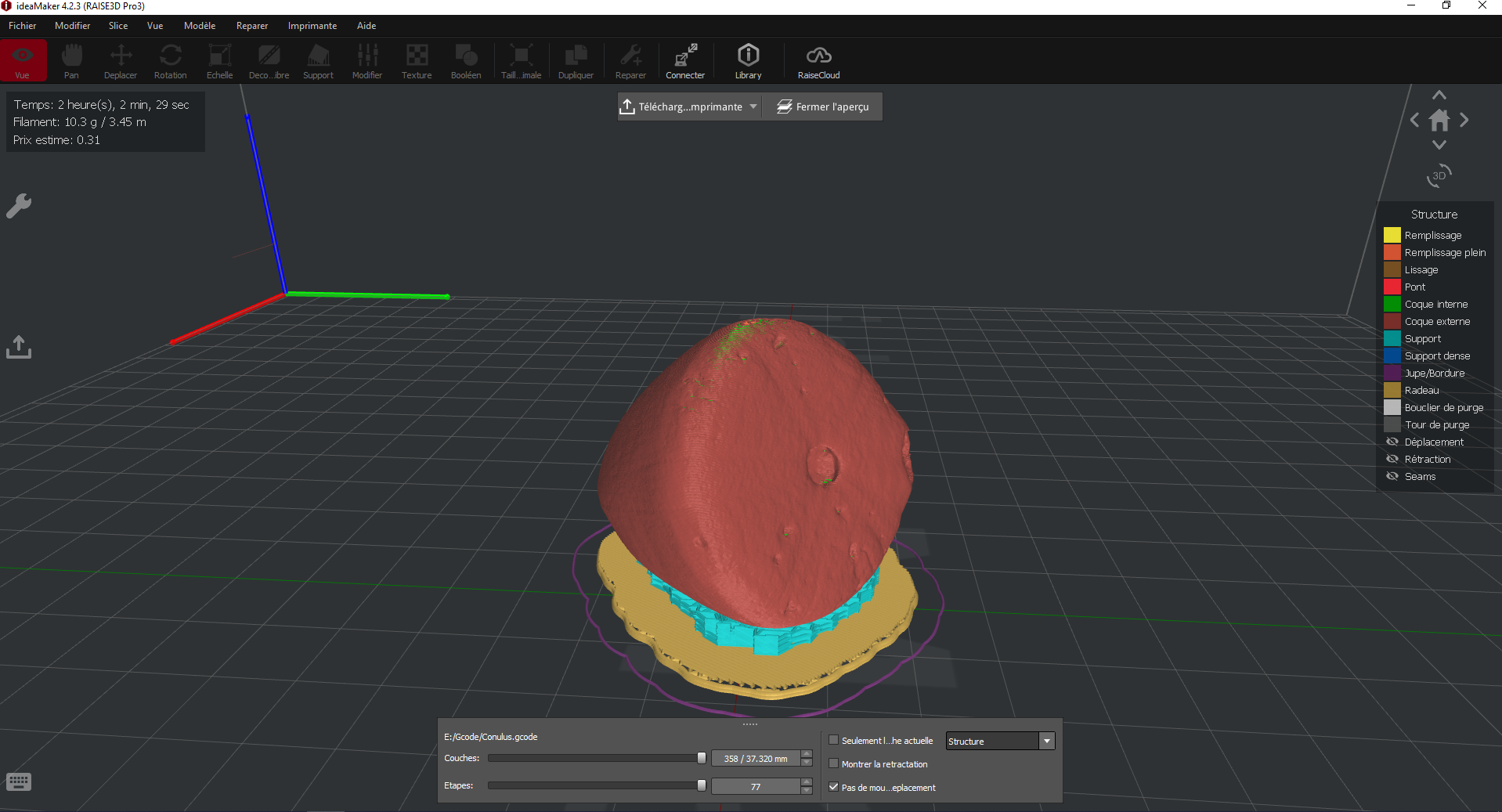Click the keyboard icon at bottom left
The height and width of the screenshot is (812, 1502).
coord(19,781)
